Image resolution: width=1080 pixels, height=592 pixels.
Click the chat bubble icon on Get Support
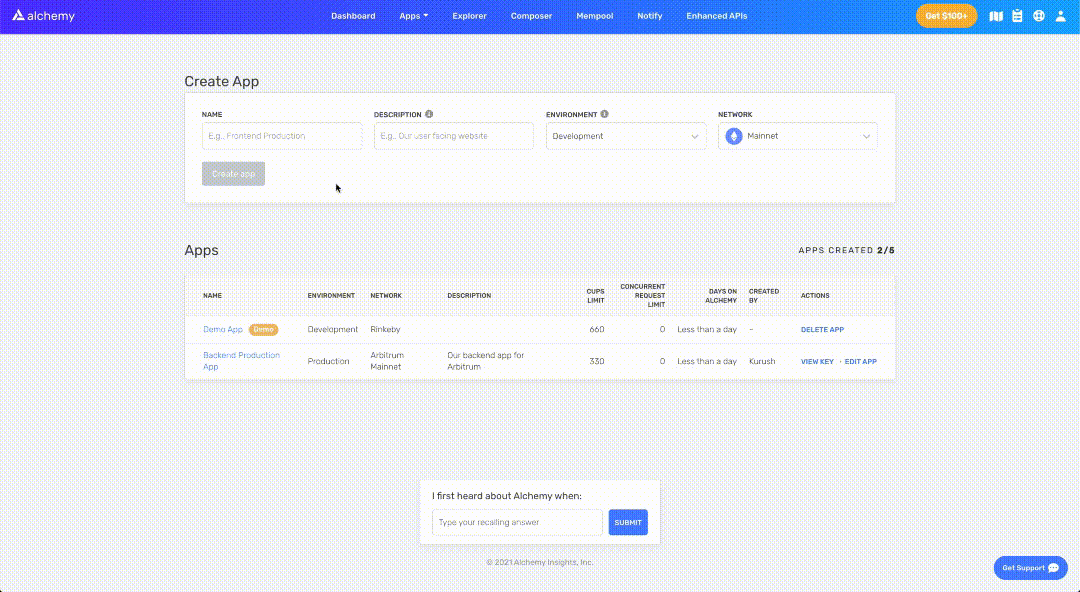tap(1053, 567)
